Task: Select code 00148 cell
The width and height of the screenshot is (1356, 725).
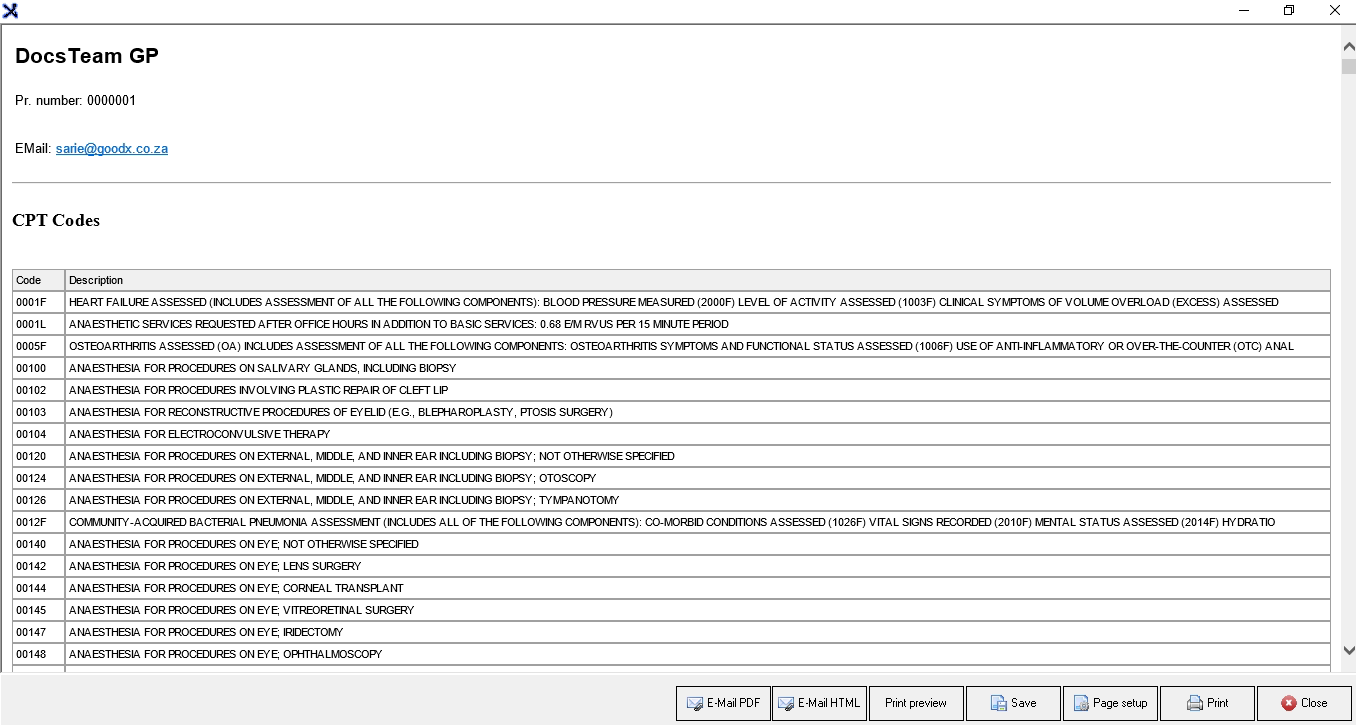Action: pos(39,654)
